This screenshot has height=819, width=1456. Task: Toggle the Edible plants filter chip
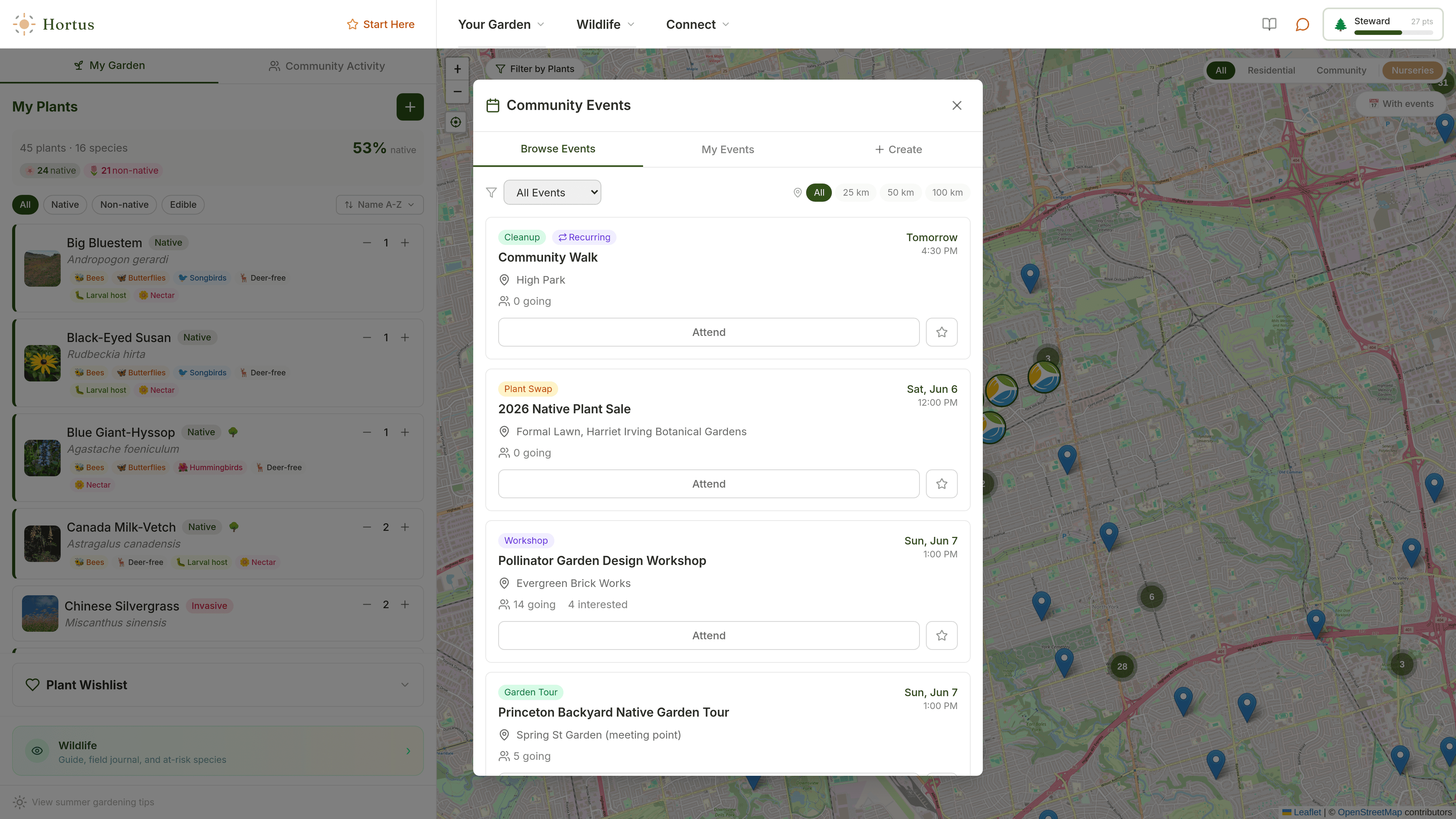click(x=183, y=205)
